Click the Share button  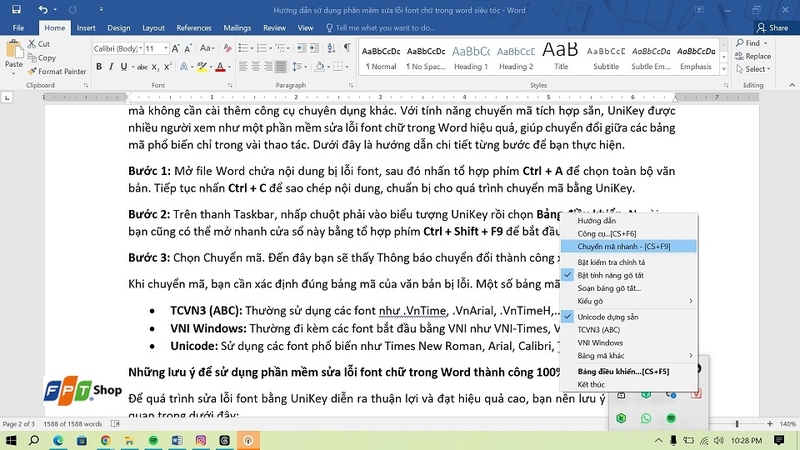coord(772,28)
